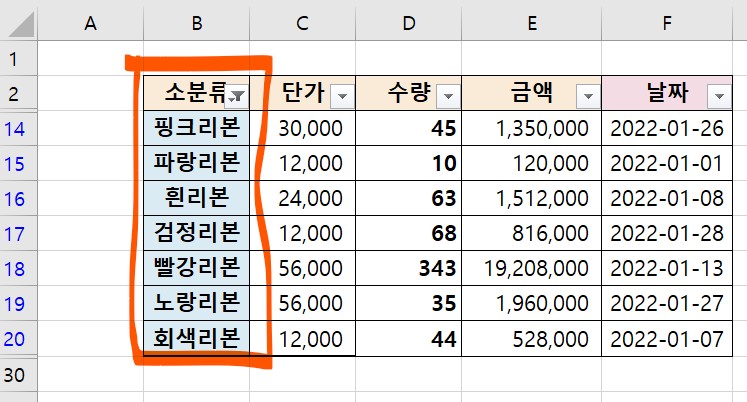Select the quantity cell 343

coord(409,268)
